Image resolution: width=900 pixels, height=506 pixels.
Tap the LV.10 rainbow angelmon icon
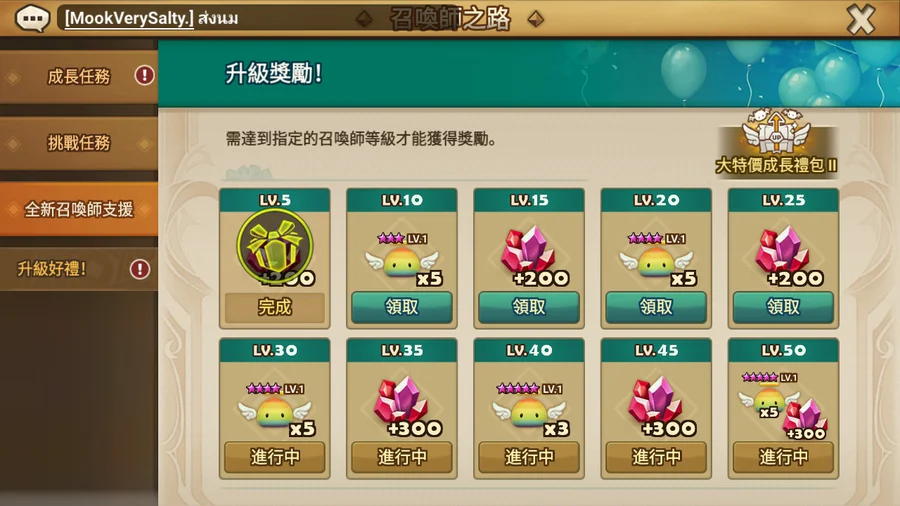tap(402, 259)
